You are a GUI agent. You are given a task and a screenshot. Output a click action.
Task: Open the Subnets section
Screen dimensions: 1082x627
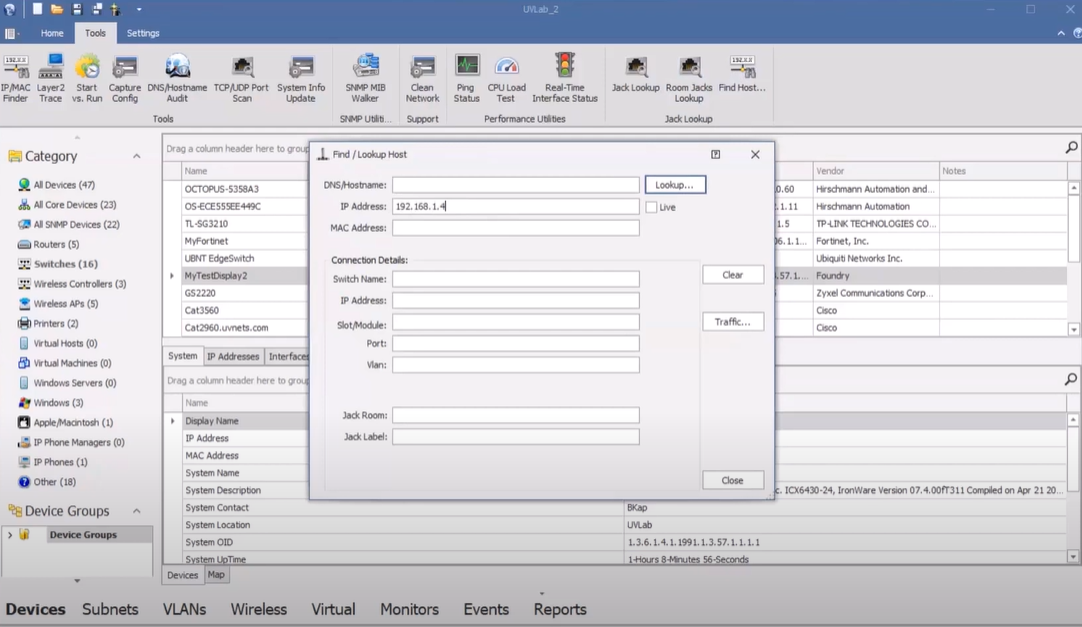(110, 609)
